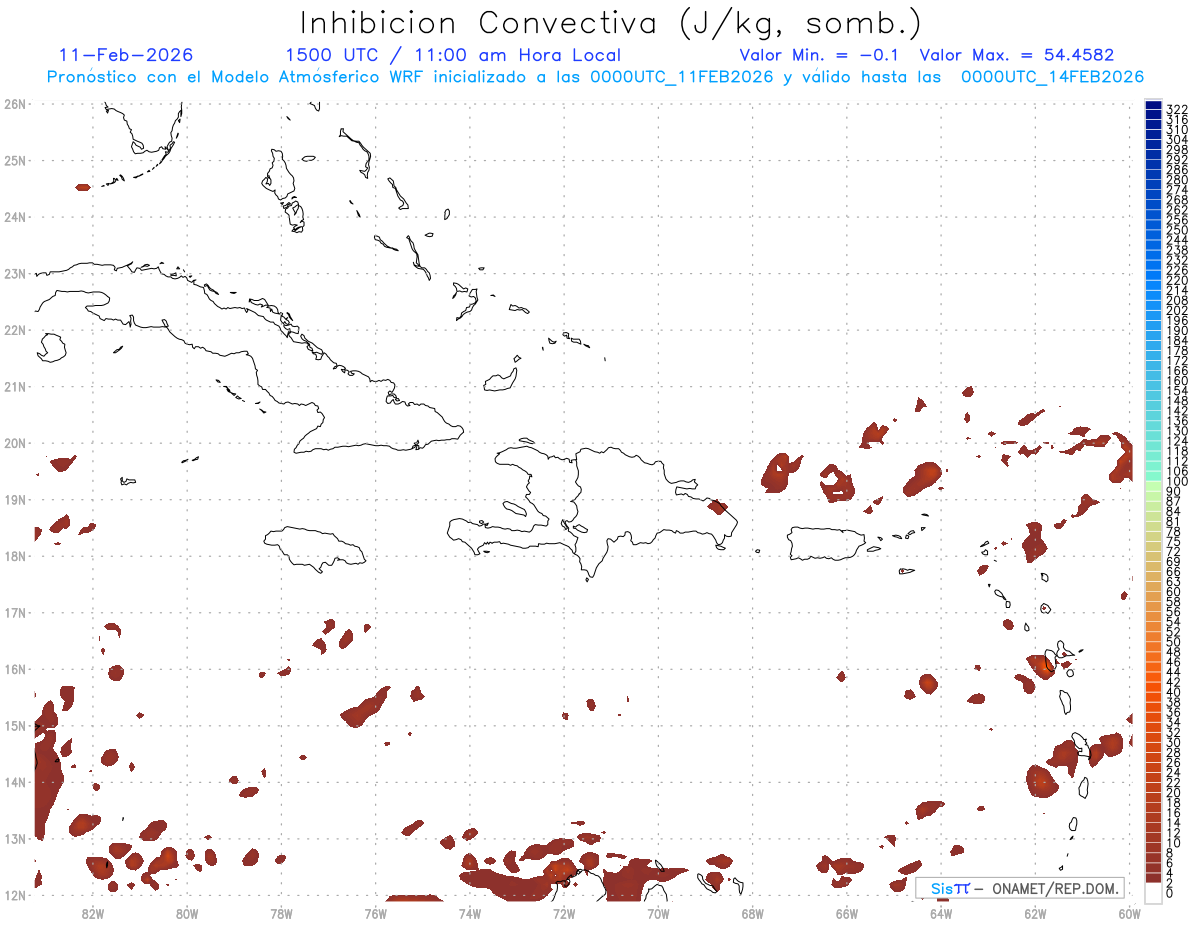Click the "22N" latitude label
The image size is (1200, 927).
(x=14, y=330)
